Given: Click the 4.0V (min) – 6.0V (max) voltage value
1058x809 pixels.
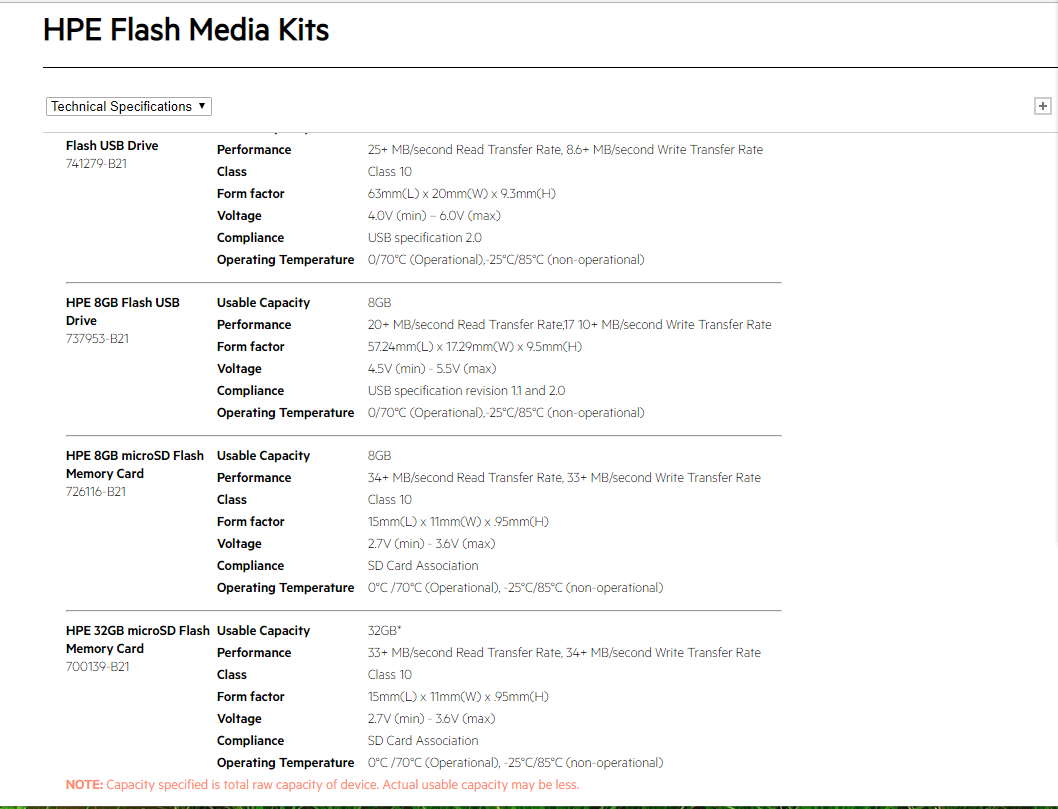Looking at the screenshot, I should [x=434, y=216].
